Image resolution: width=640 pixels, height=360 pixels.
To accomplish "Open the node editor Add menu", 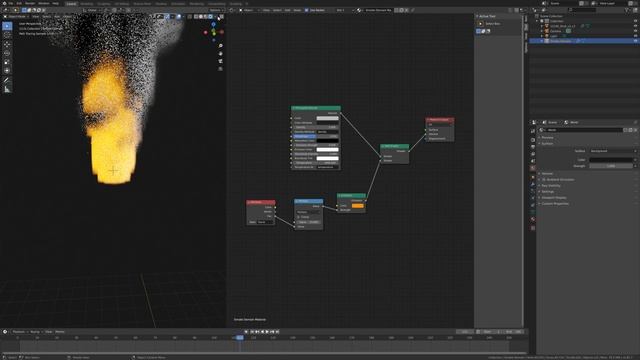I will pyautogui.click(x=288, y=10).
